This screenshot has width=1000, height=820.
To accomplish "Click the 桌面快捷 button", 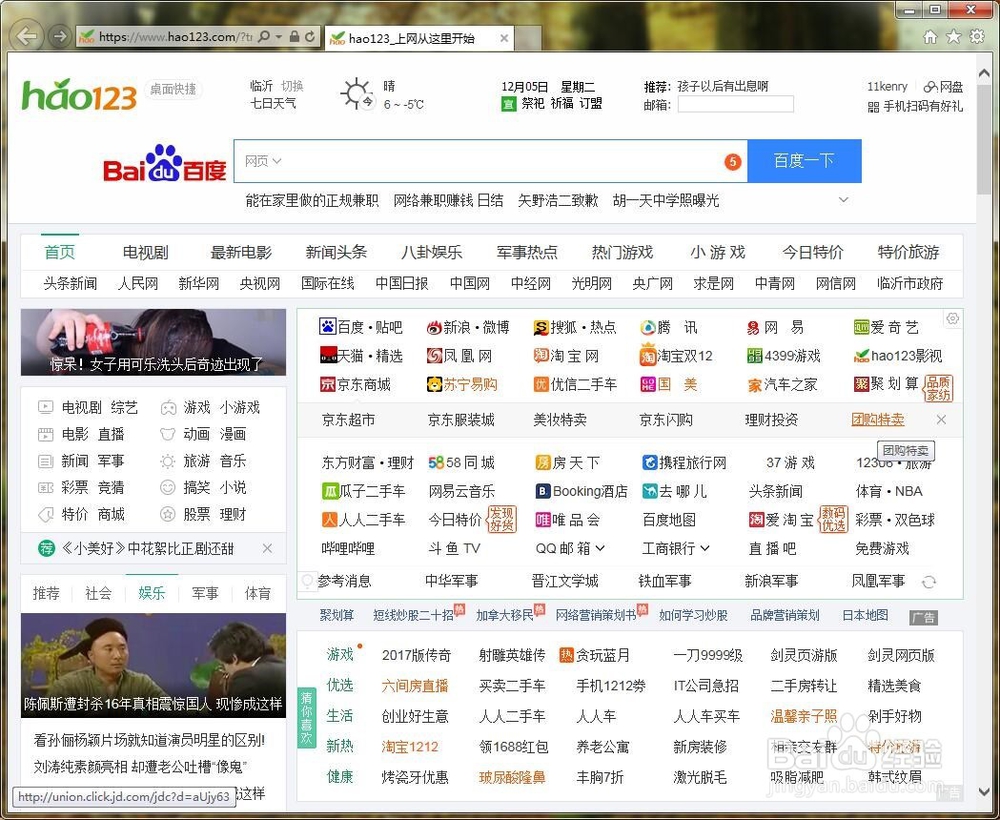I will coord(173,89).
